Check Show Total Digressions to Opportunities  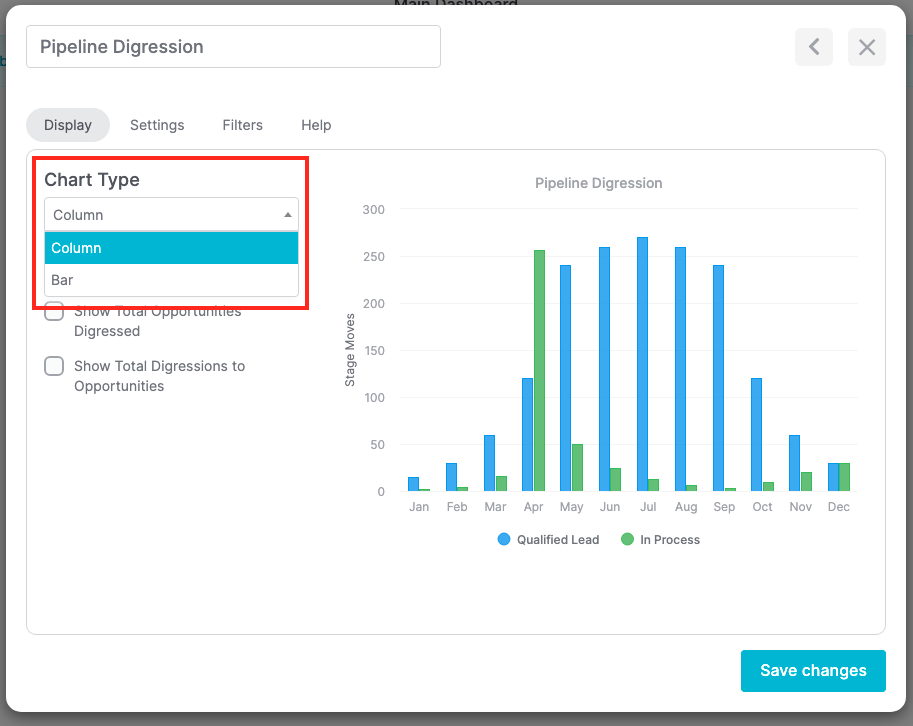tap(54, 366)
